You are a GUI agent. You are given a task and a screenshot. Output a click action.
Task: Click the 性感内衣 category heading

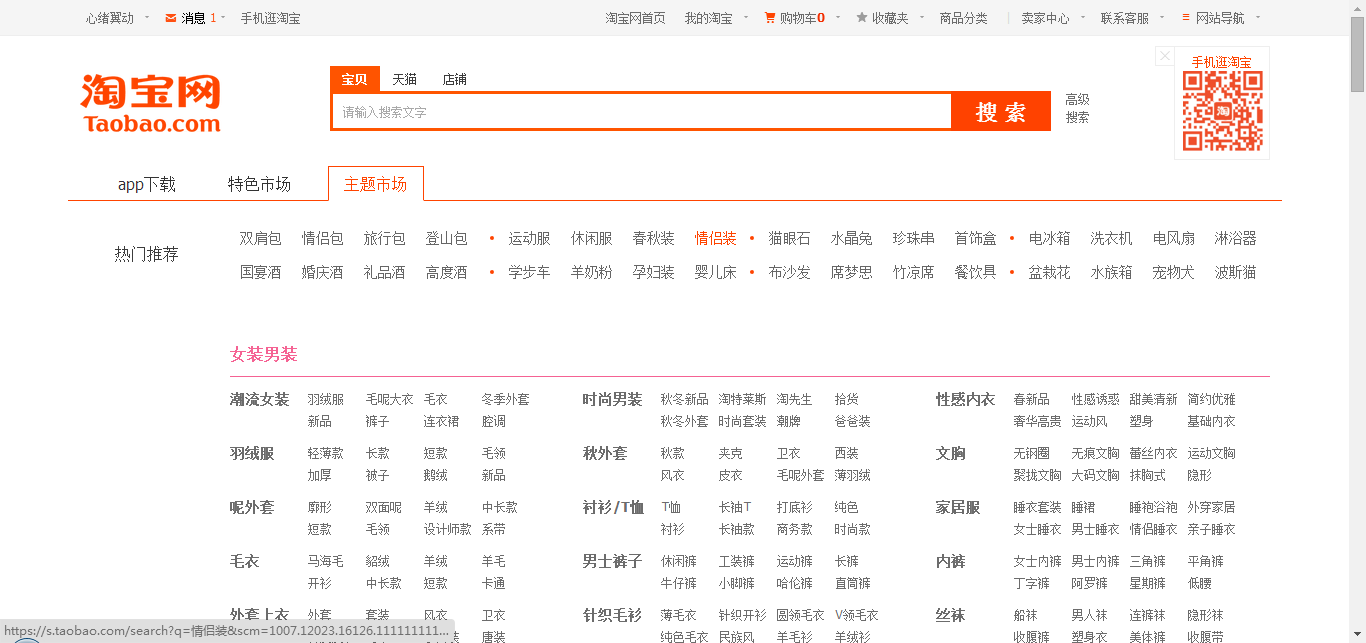[x=965, y=400]
